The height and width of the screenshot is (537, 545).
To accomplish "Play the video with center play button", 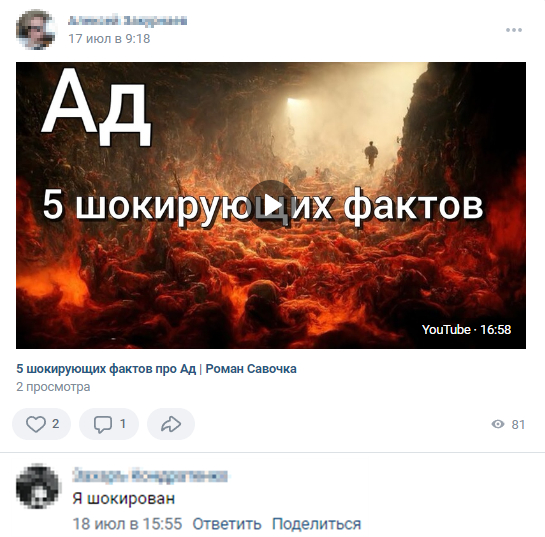I will [x=271, y=205].
